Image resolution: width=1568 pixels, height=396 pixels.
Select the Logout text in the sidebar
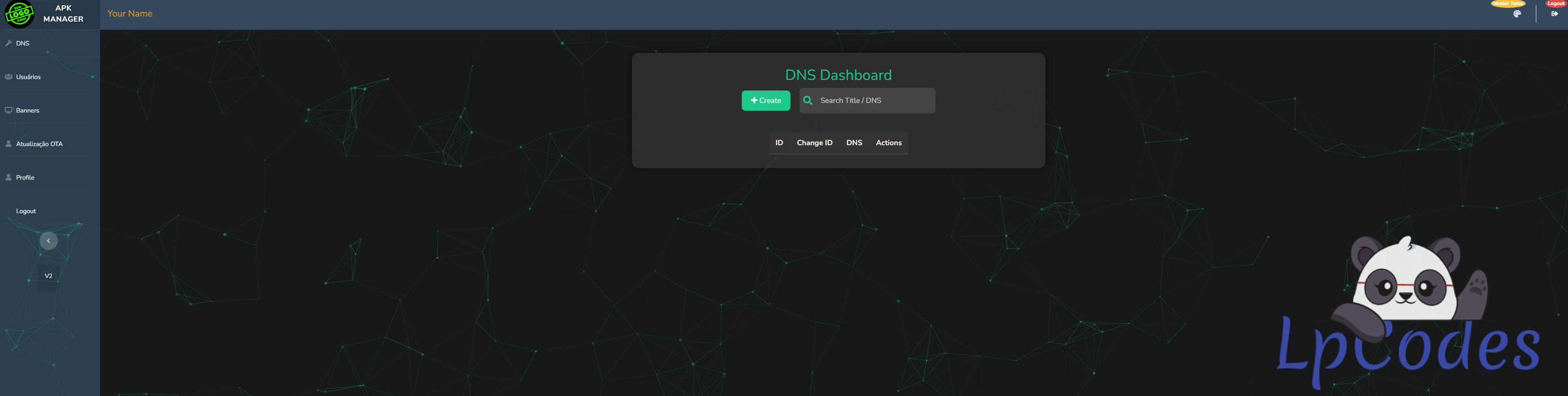coord(26,211)
